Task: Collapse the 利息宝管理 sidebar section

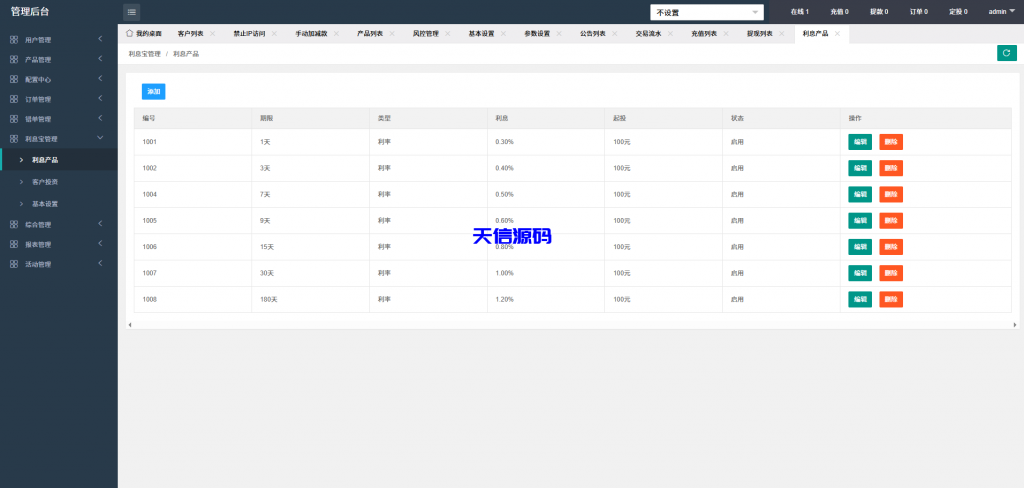Action: point(58,139)
